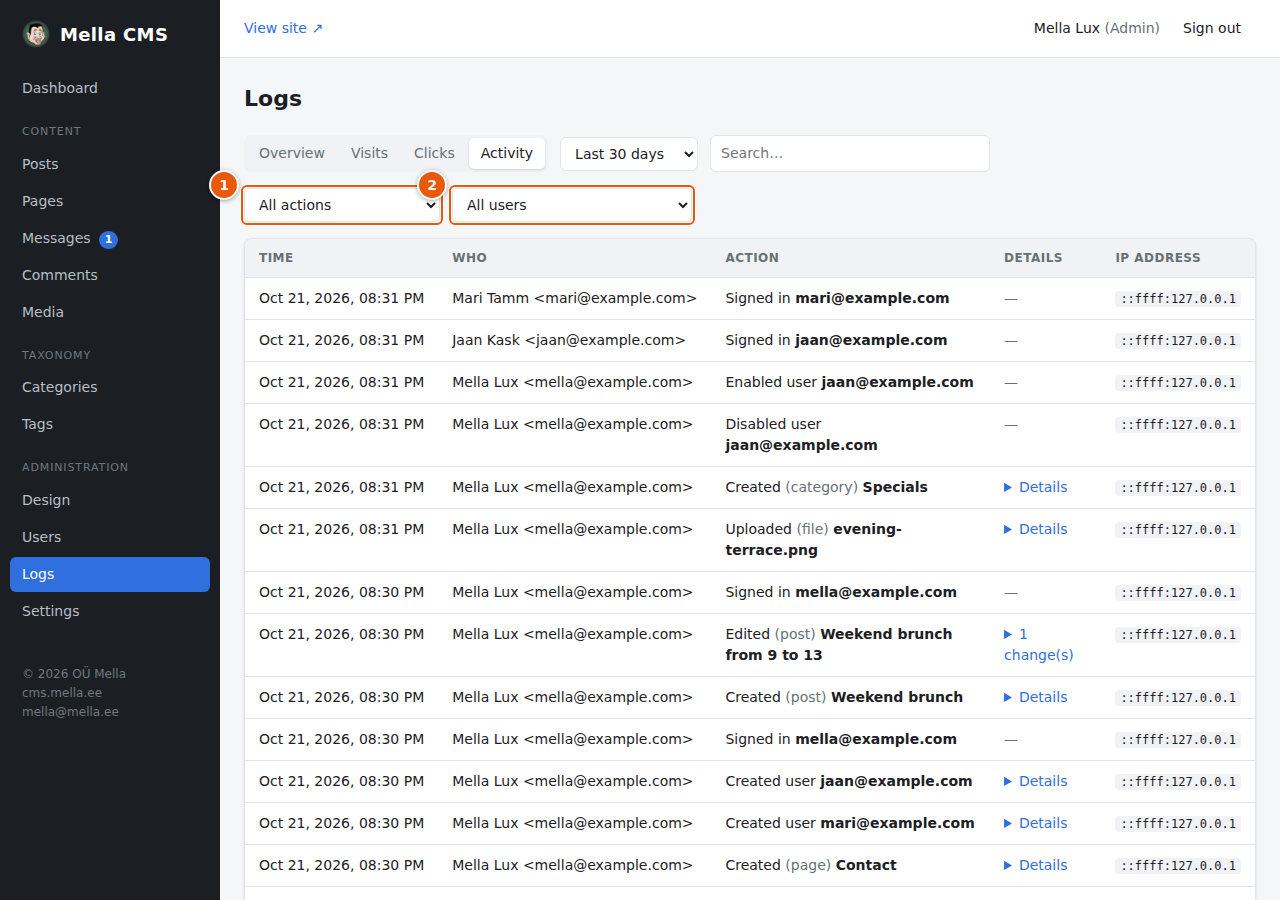This screenshot has width=1280, height=900.
Task: Expand Details for Uploaded evening-terrace.png
Action: tap(1036, 529)
